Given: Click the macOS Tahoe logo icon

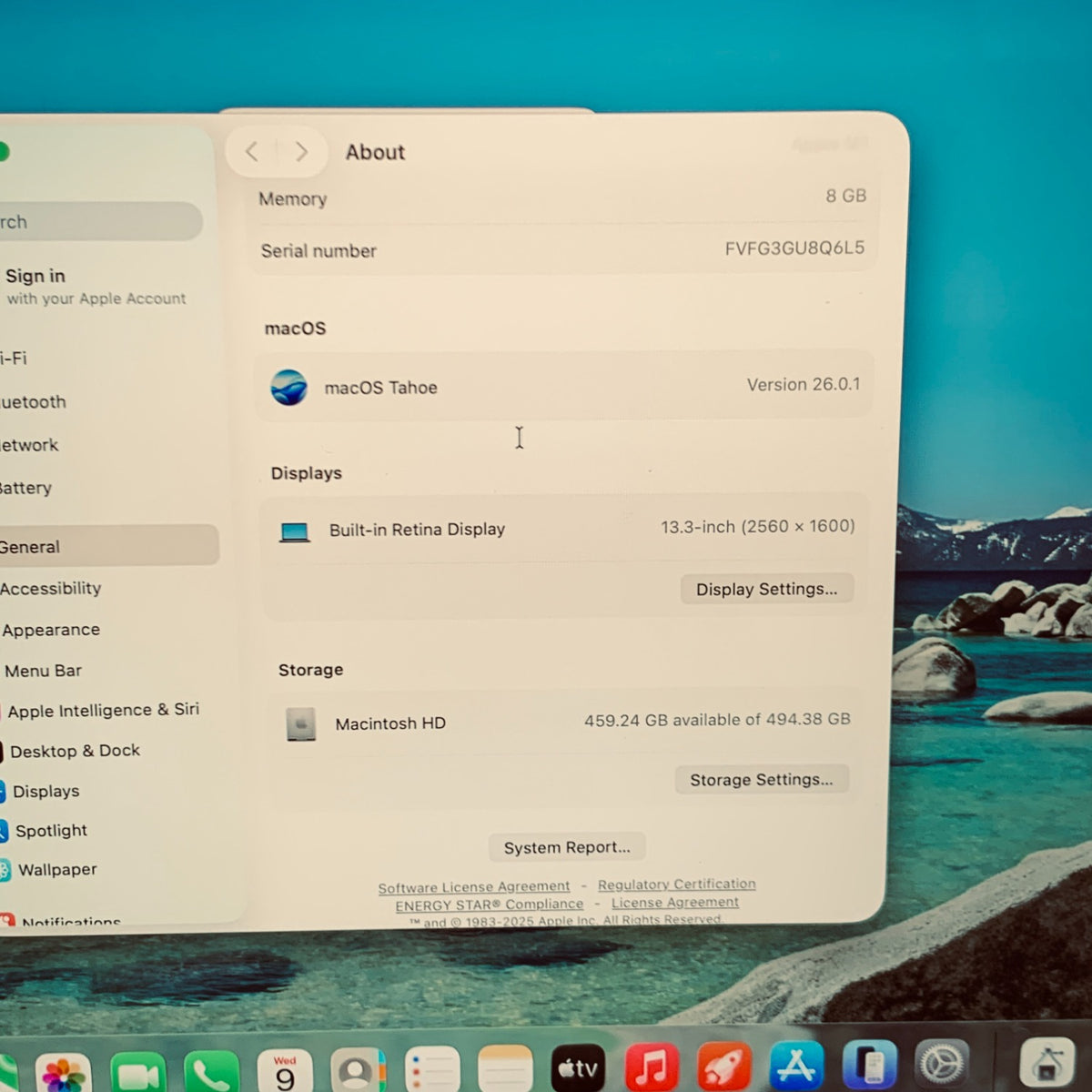Looking at the screenshot, I should click(x=288, y=388).
